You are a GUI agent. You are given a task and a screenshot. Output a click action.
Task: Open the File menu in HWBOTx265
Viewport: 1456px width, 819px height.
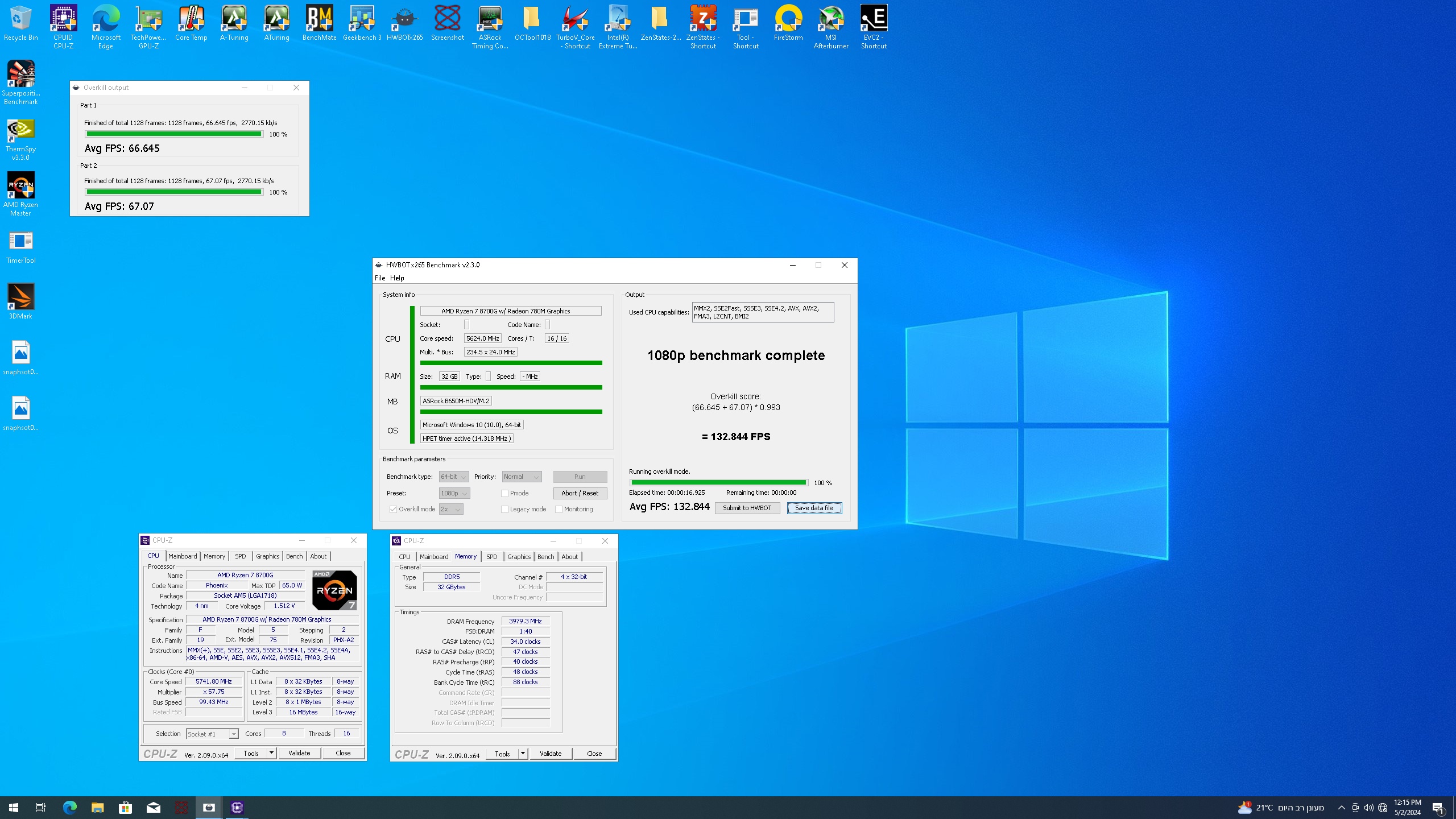click(x=380, y=278)
